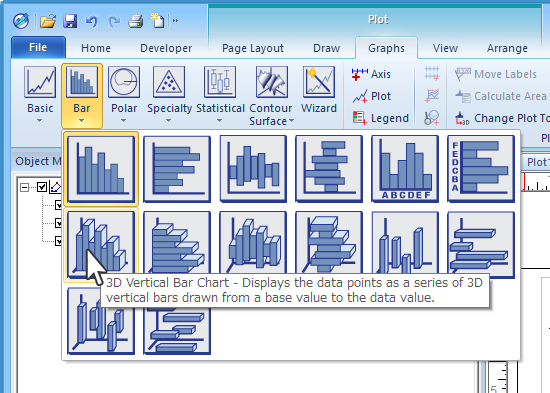550x393 pixels.
Task: Open file with the folder icon
Action: pyautogui.click(x=48, y=21)
